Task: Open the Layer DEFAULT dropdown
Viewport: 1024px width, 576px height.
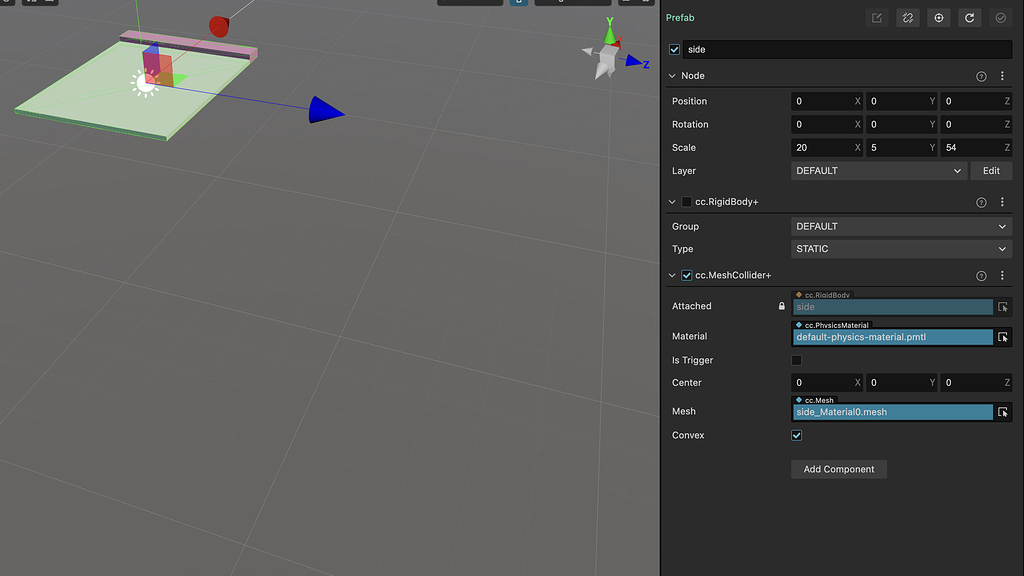Action: pos(878,170)
